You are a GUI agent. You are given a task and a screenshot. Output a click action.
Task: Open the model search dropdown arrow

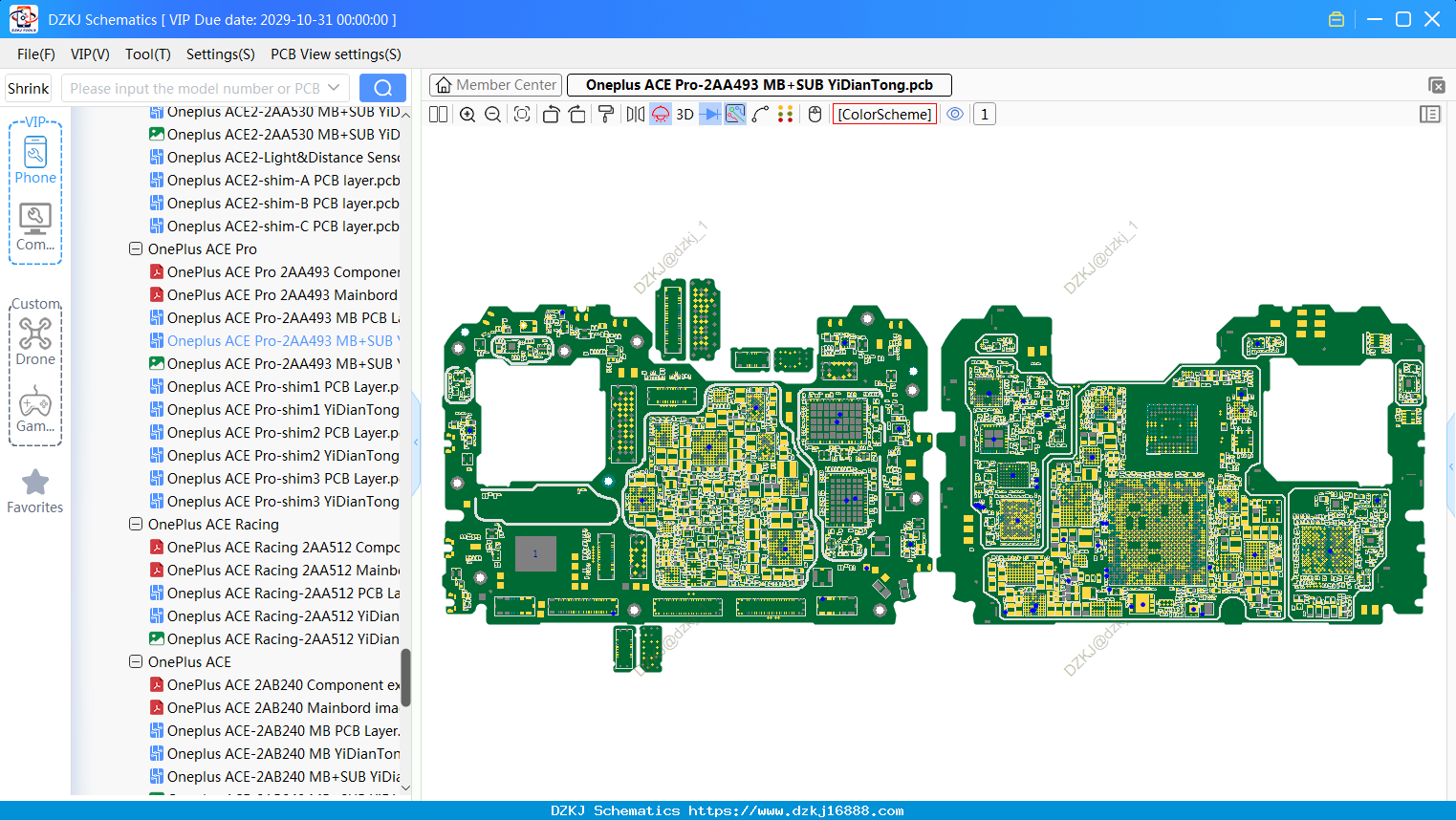point(334,88)
